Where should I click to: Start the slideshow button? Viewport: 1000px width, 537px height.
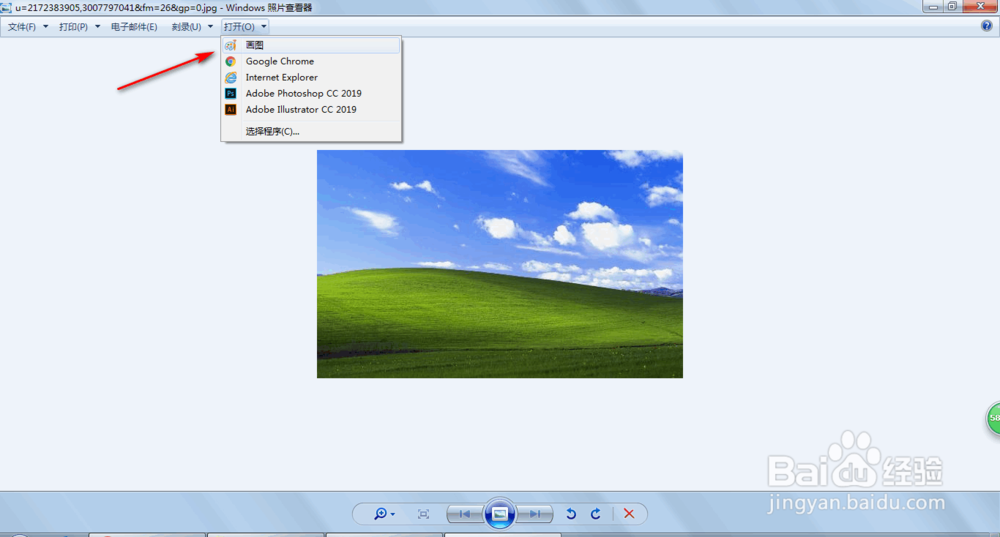(x=500, y=513)
